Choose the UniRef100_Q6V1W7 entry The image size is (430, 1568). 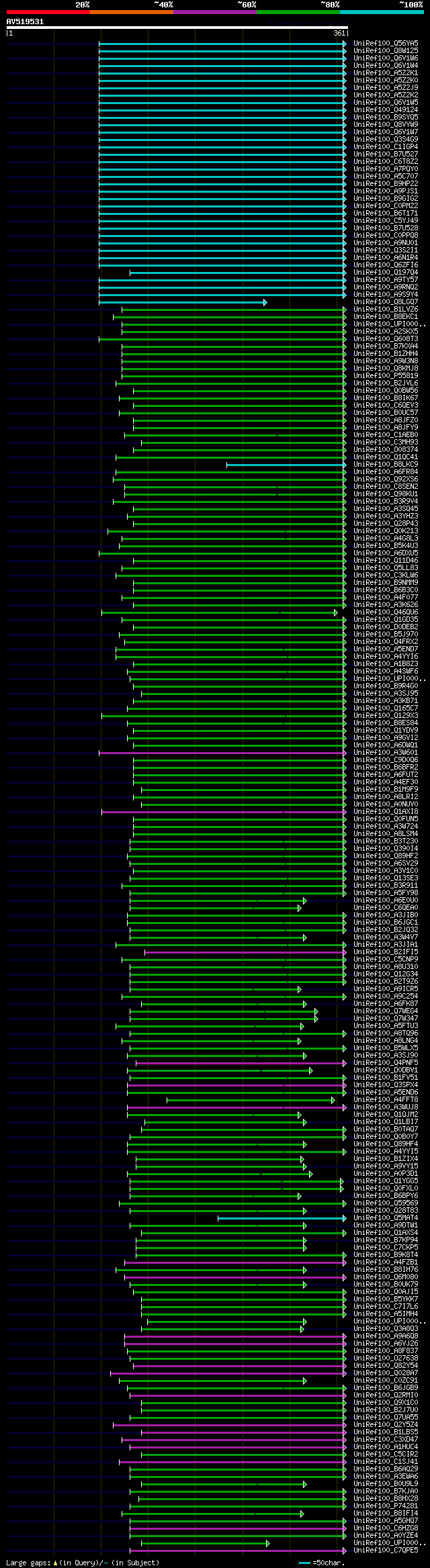point(386,132)
